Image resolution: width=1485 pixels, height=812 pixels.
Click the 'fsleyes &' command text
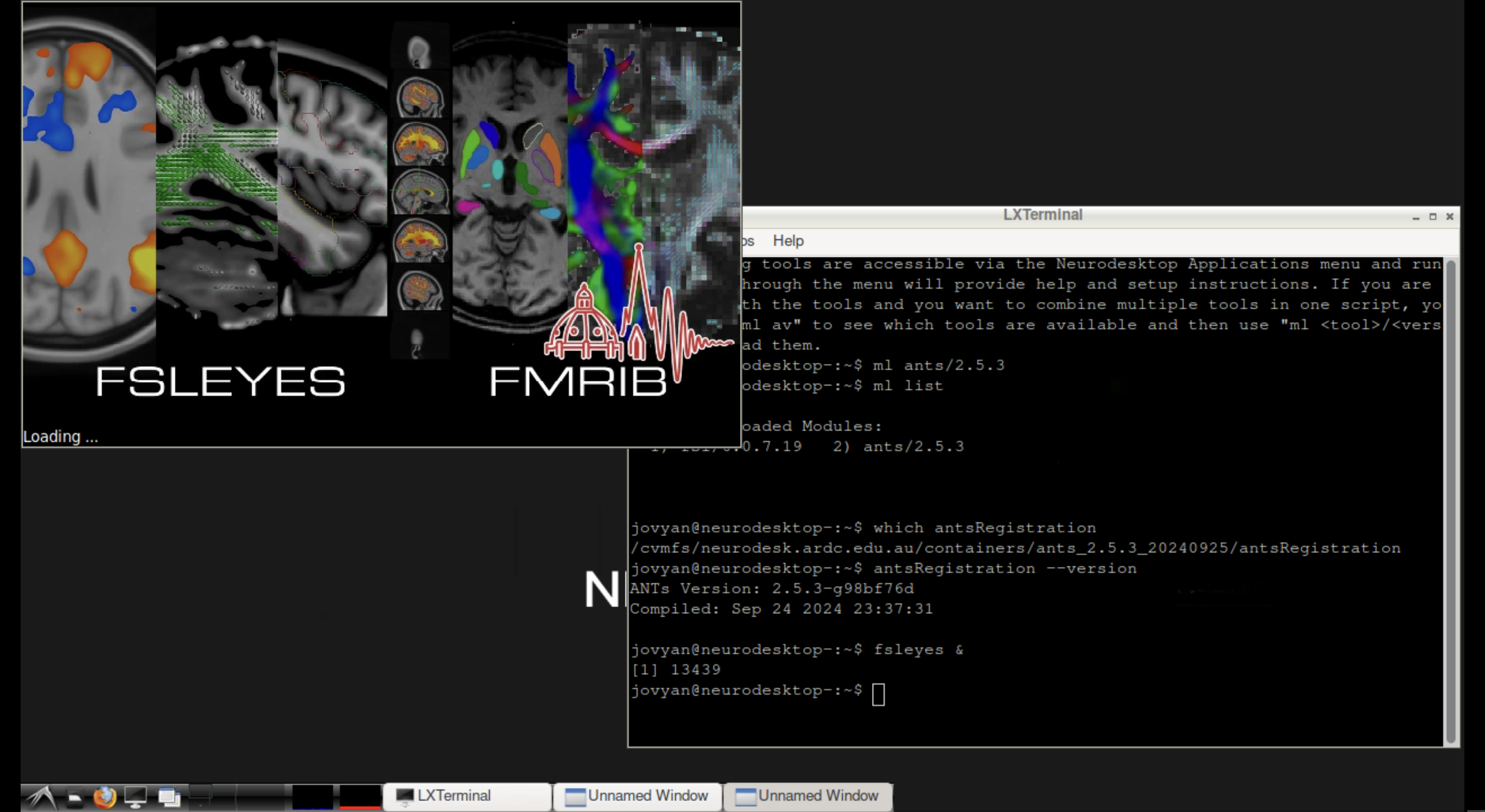pos(918,650)
